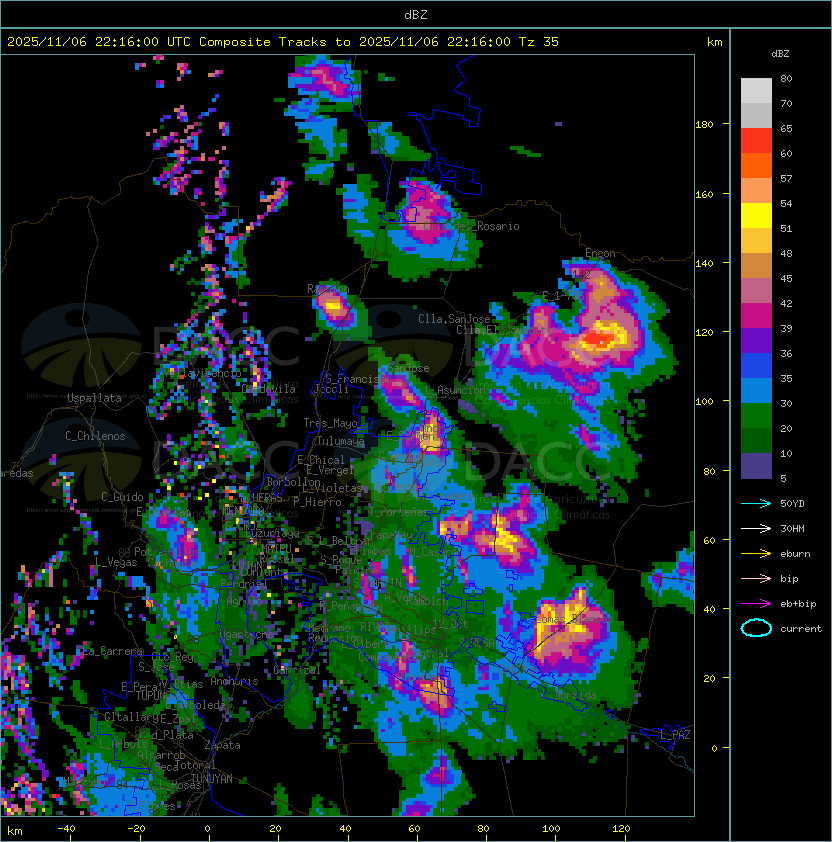Click the '12_Oct' place label

(450, 624)
